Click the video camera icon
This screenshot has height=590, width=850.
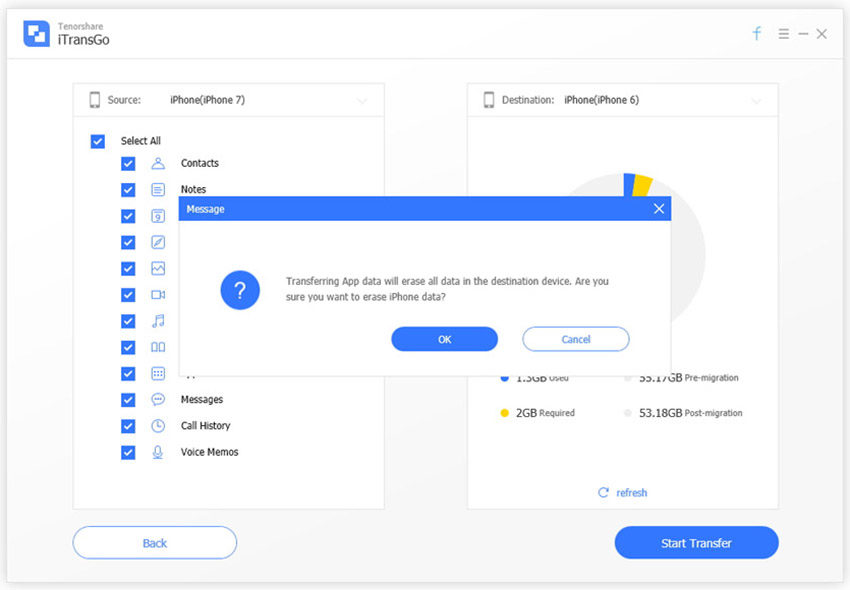(x=158, y=294)
